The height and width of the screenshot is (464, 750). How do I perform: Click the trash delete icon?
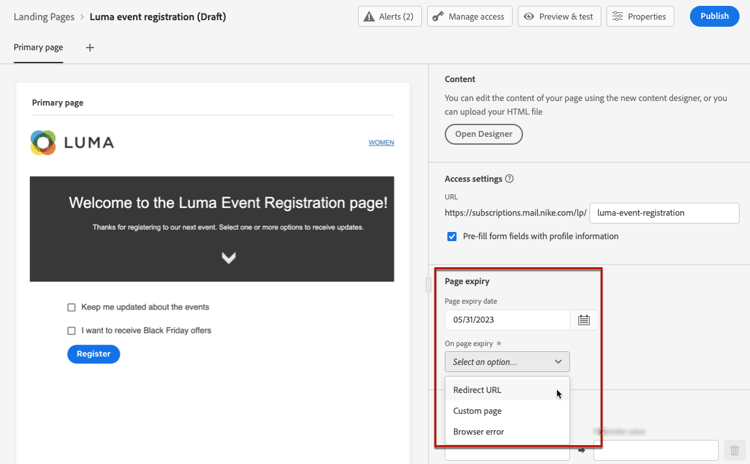point(735,450)
